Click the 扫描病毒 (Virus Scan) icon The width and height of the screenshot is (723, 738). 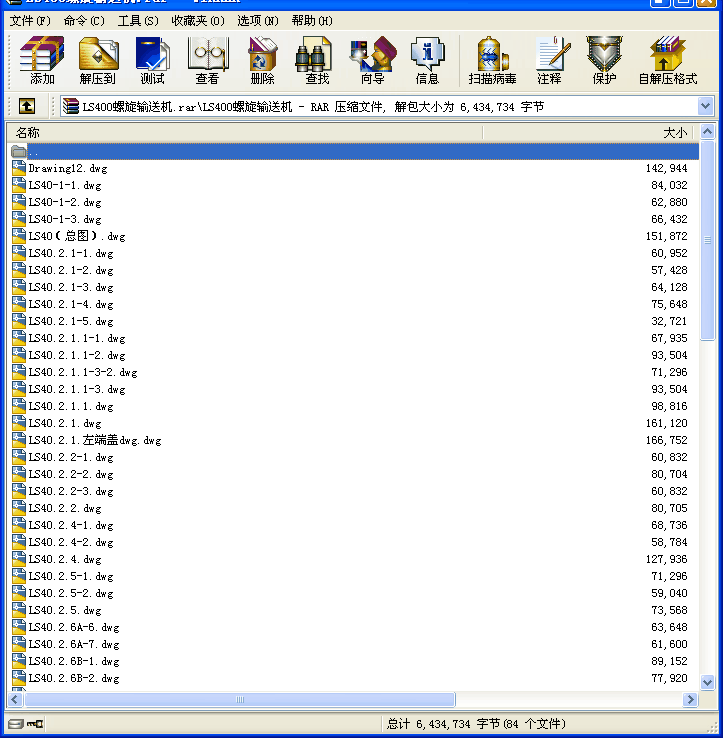492,61
